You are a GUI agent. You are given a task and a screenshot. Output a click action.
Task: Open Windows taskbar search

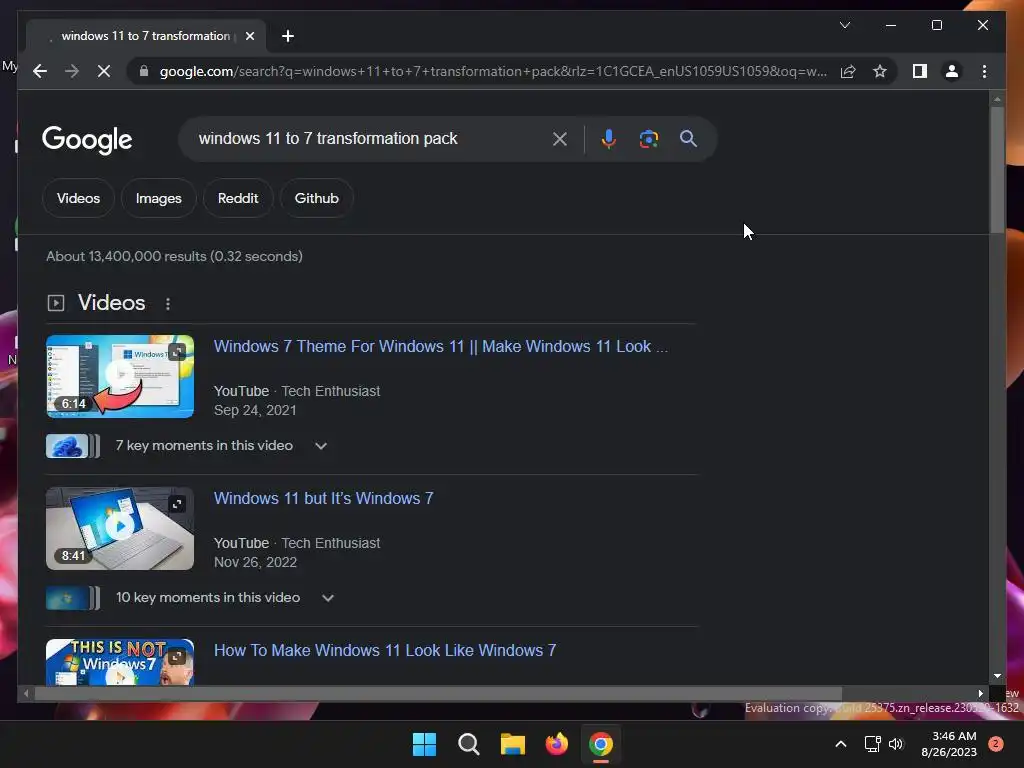coord(469,744)
